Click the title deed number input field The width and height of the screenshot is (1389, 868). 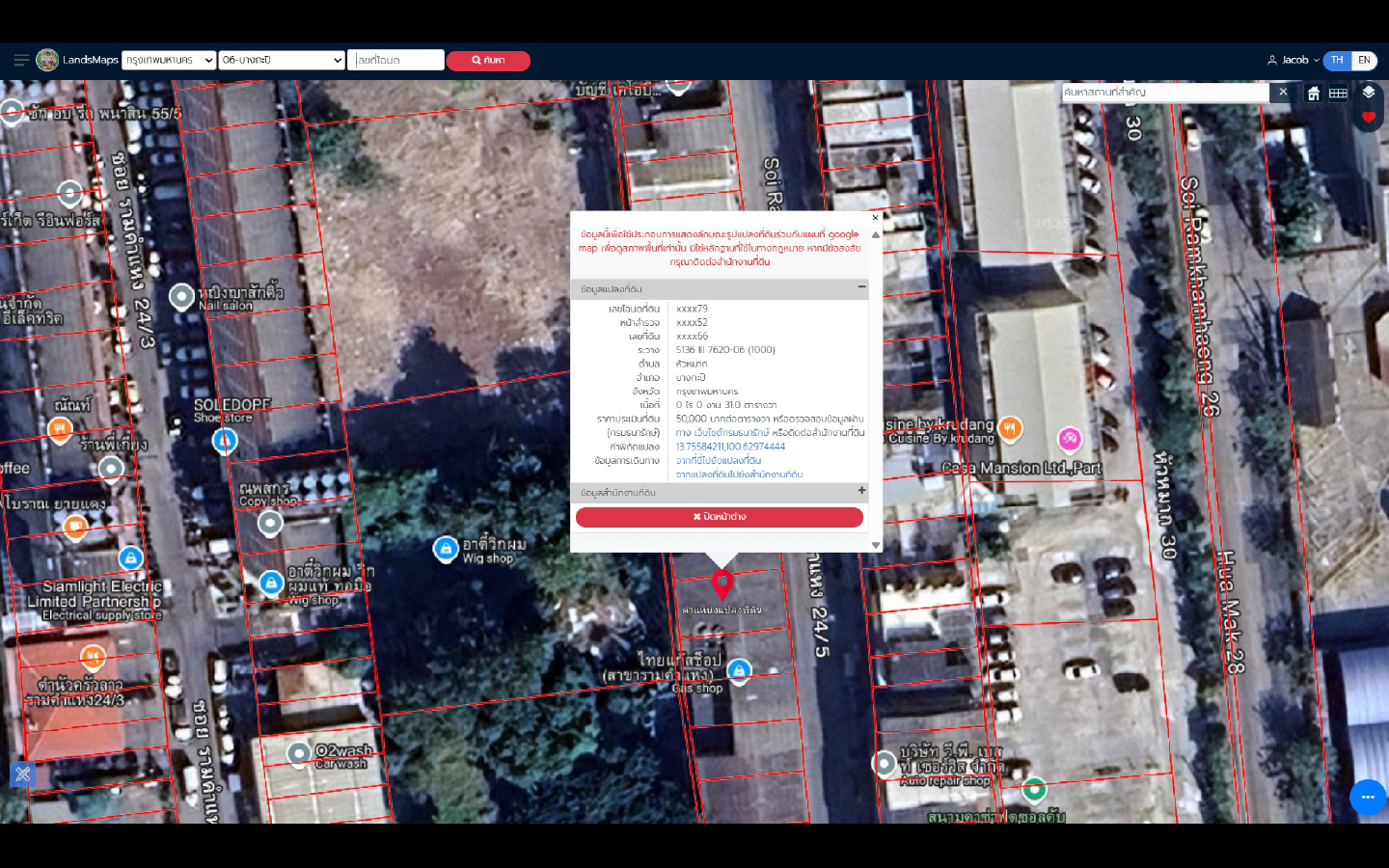coord(396,60)
